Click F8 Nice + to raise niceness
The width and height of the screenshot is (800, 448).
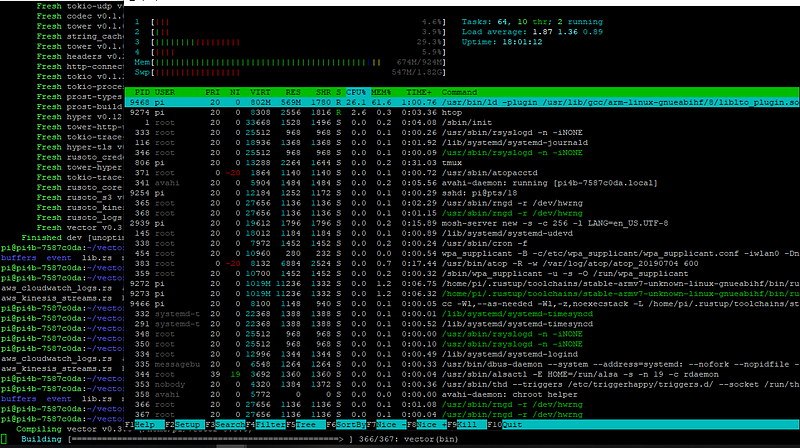point(427,425)
